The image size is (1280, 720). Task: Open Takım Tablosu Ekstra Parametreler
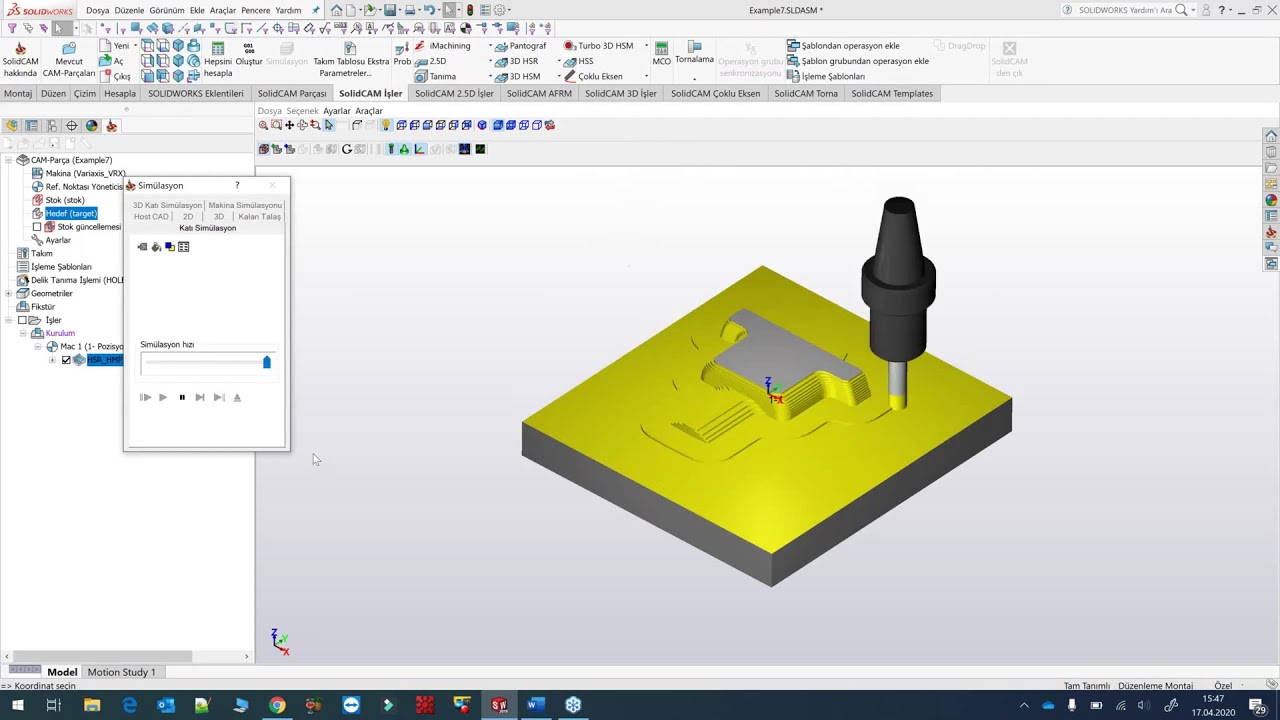[350, 60]
